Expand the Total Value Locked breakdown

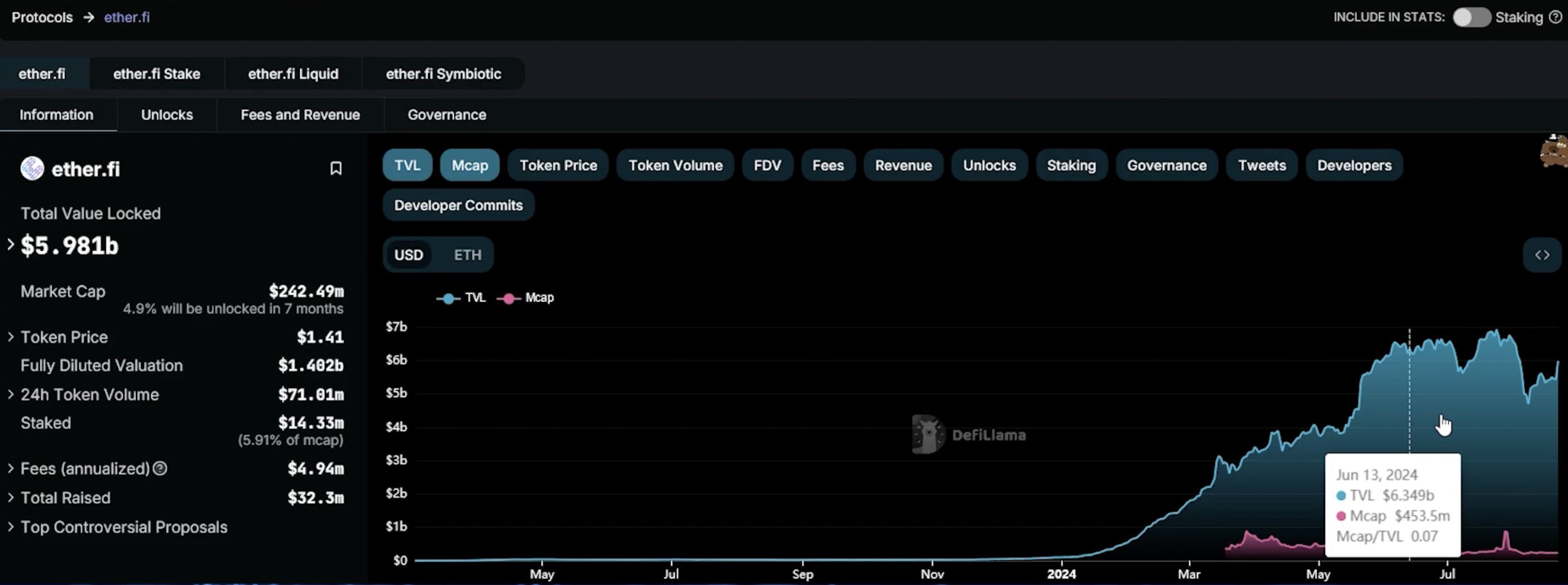11,245
